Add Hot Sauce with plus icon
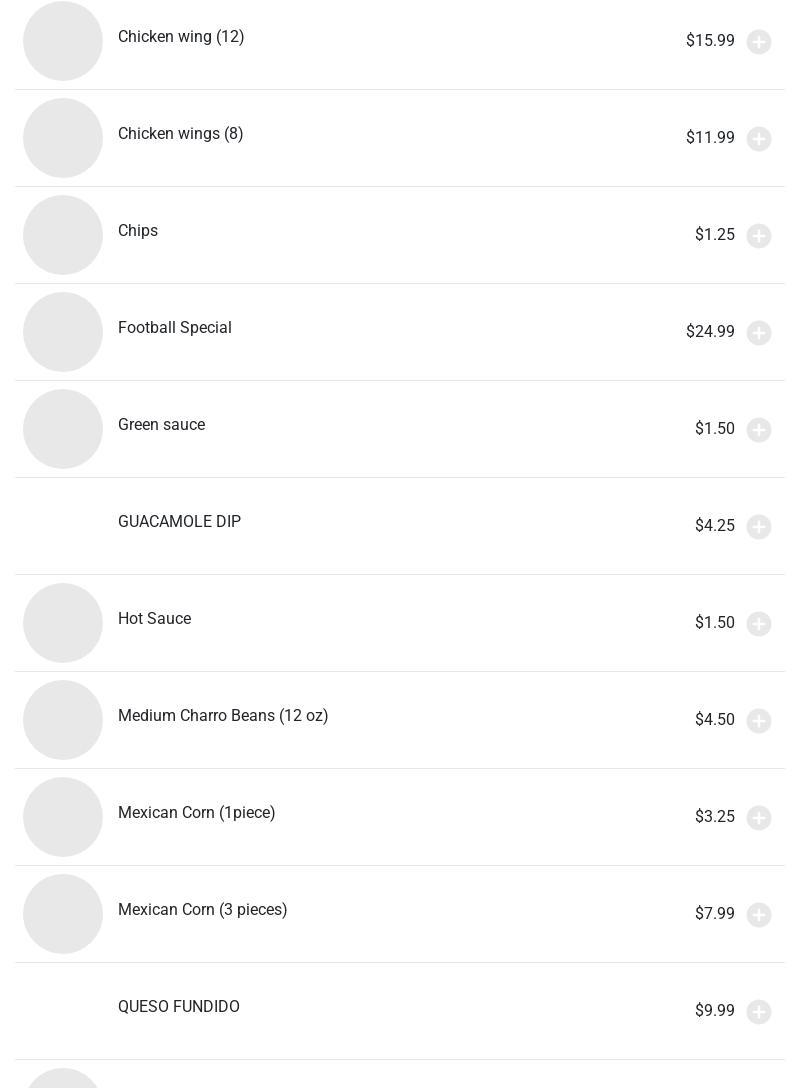This screenshot has height=1088, width=800. click(x=758, y=624)
